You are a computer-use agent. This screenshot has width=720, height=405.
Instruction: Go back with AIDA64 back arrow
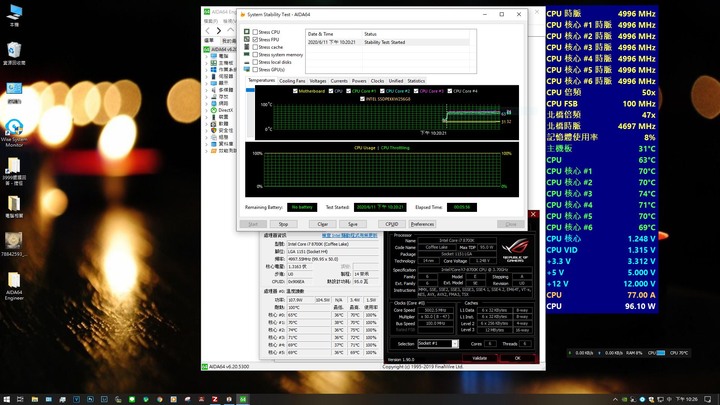(208, 30)
